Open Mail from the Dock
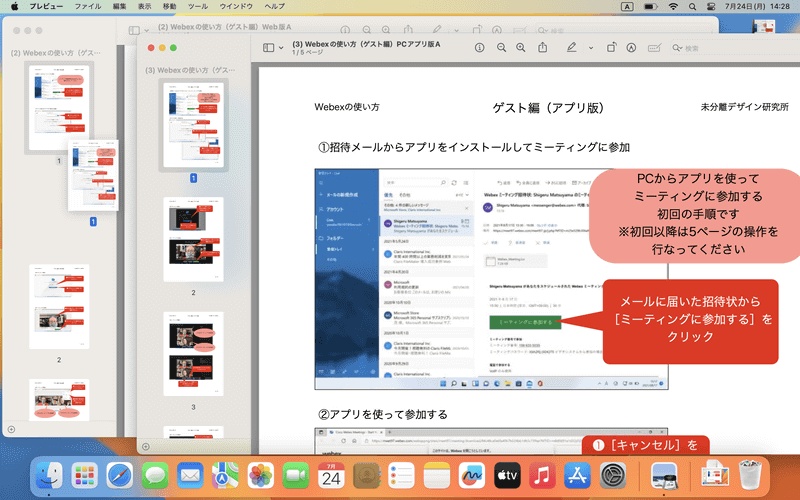Viewport: 800px width, 500px height. coord(190,476)
